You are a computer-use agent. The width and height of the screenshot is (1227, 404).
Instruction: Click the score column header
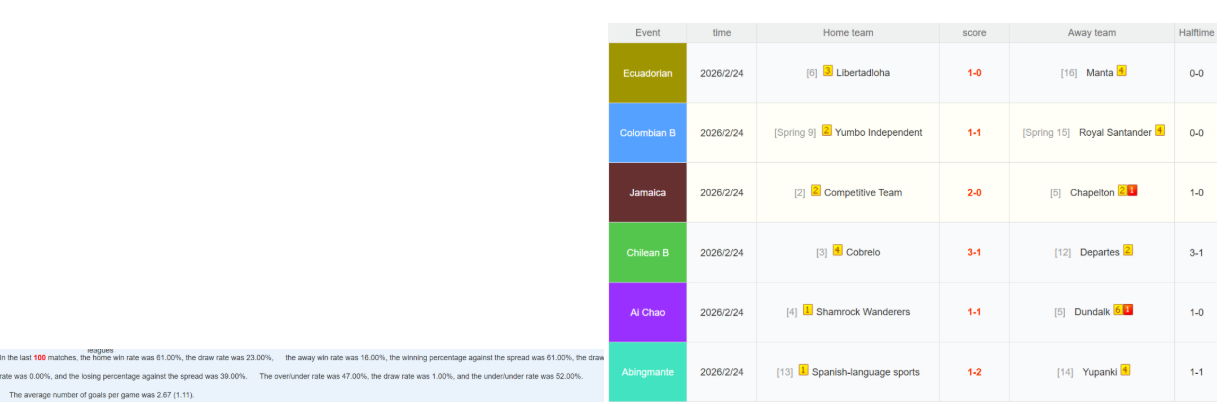973,33
